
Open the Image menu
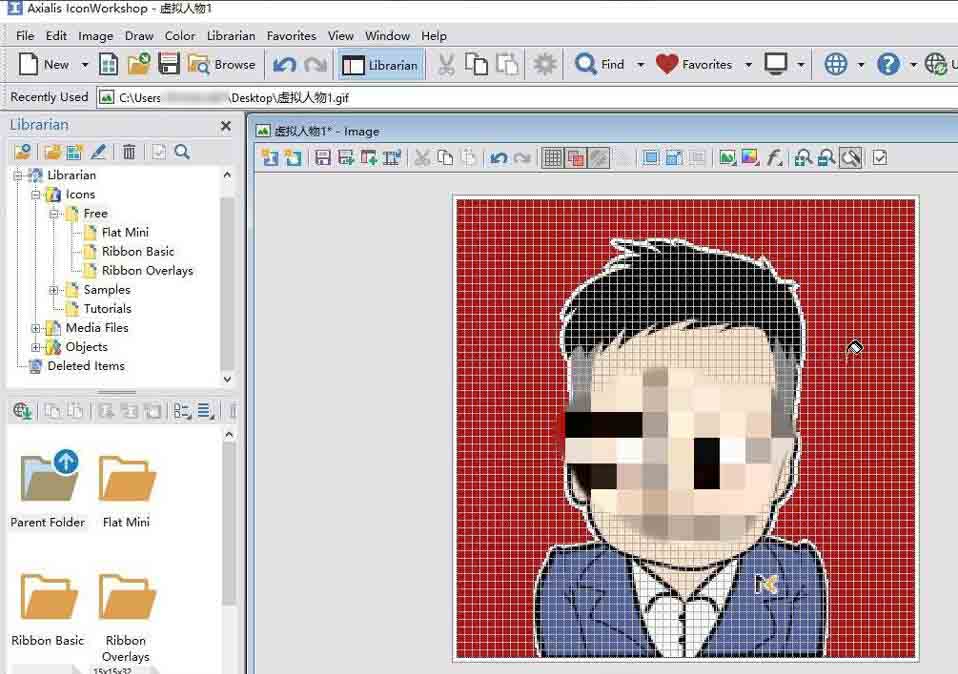point(95,35)
